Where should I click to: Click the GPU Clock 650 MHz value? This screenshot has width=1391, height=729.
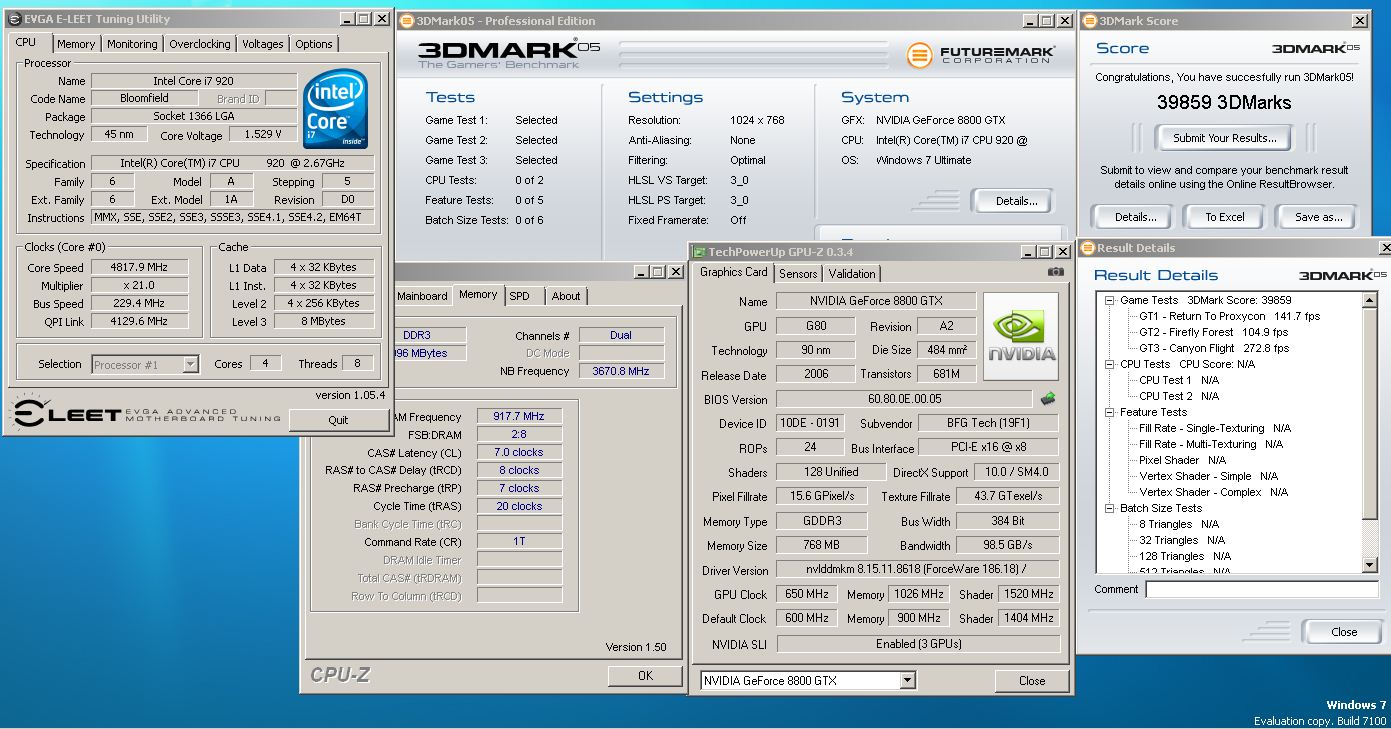click(x=807, y=594)
